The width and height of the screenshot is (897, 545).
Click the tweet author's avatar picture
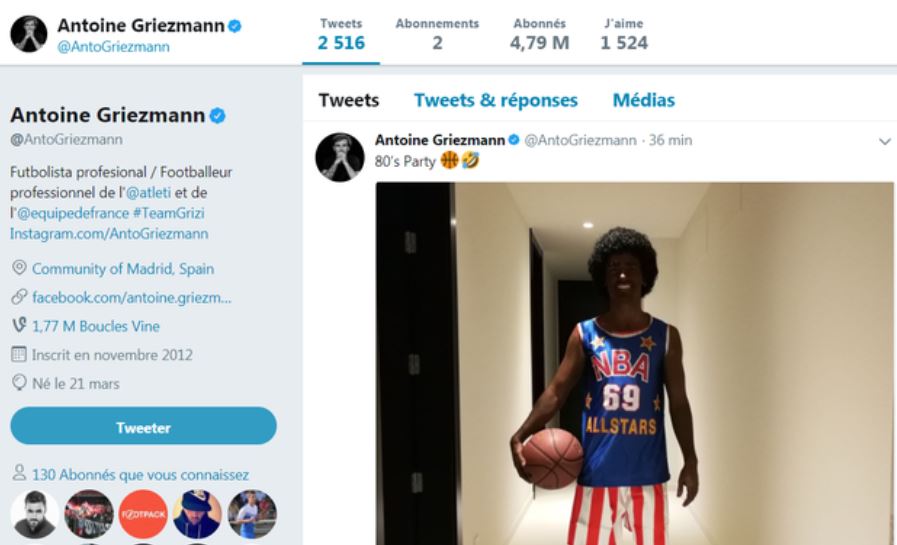[x=339, y=157]
